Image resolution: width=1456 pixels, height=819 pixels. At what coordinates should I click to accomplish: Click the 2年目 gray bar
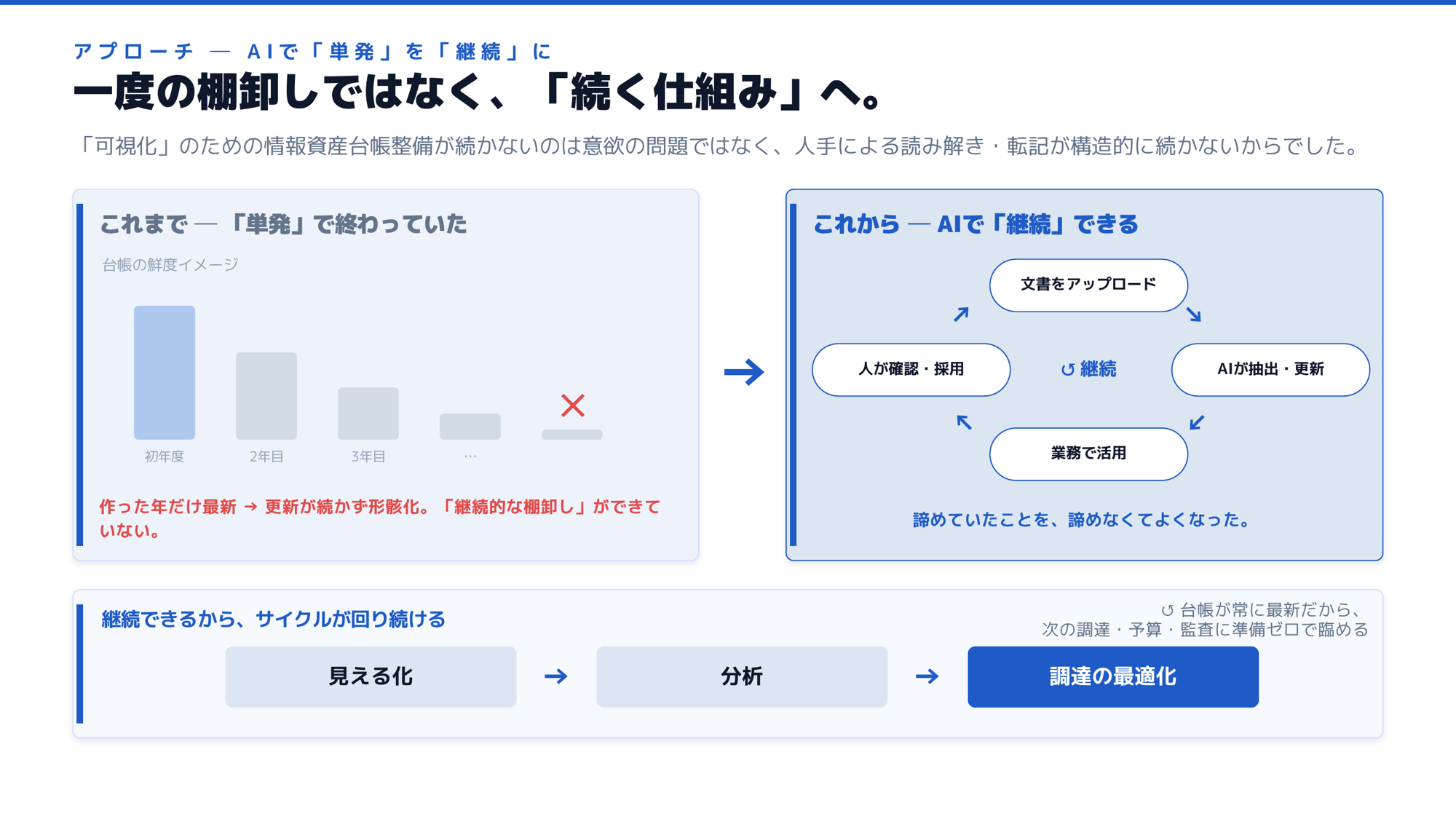click(266, 396)
